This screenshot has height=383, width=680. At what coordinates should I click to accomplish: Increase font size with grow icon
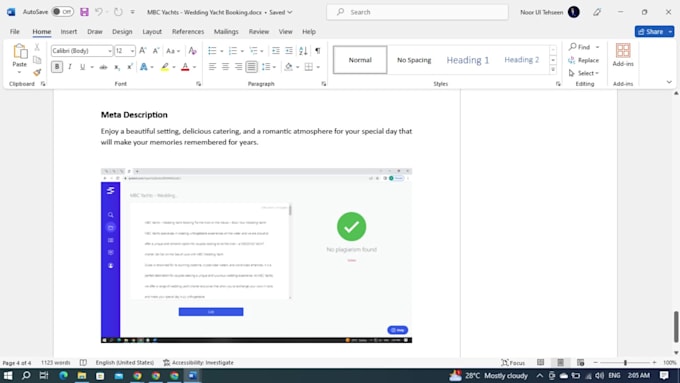[x=143, y=51]
